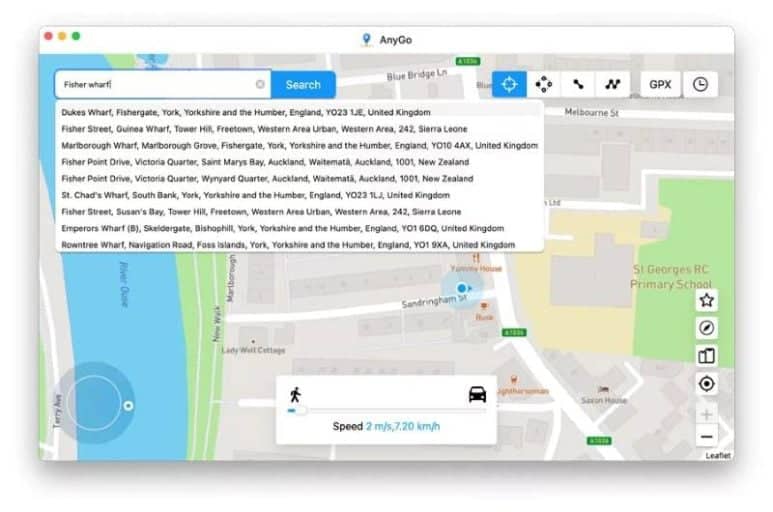Select Dukes Wharf, Fishergate, York suggestion
Screen dimensions: 773x512
click(x=246, y=112)
